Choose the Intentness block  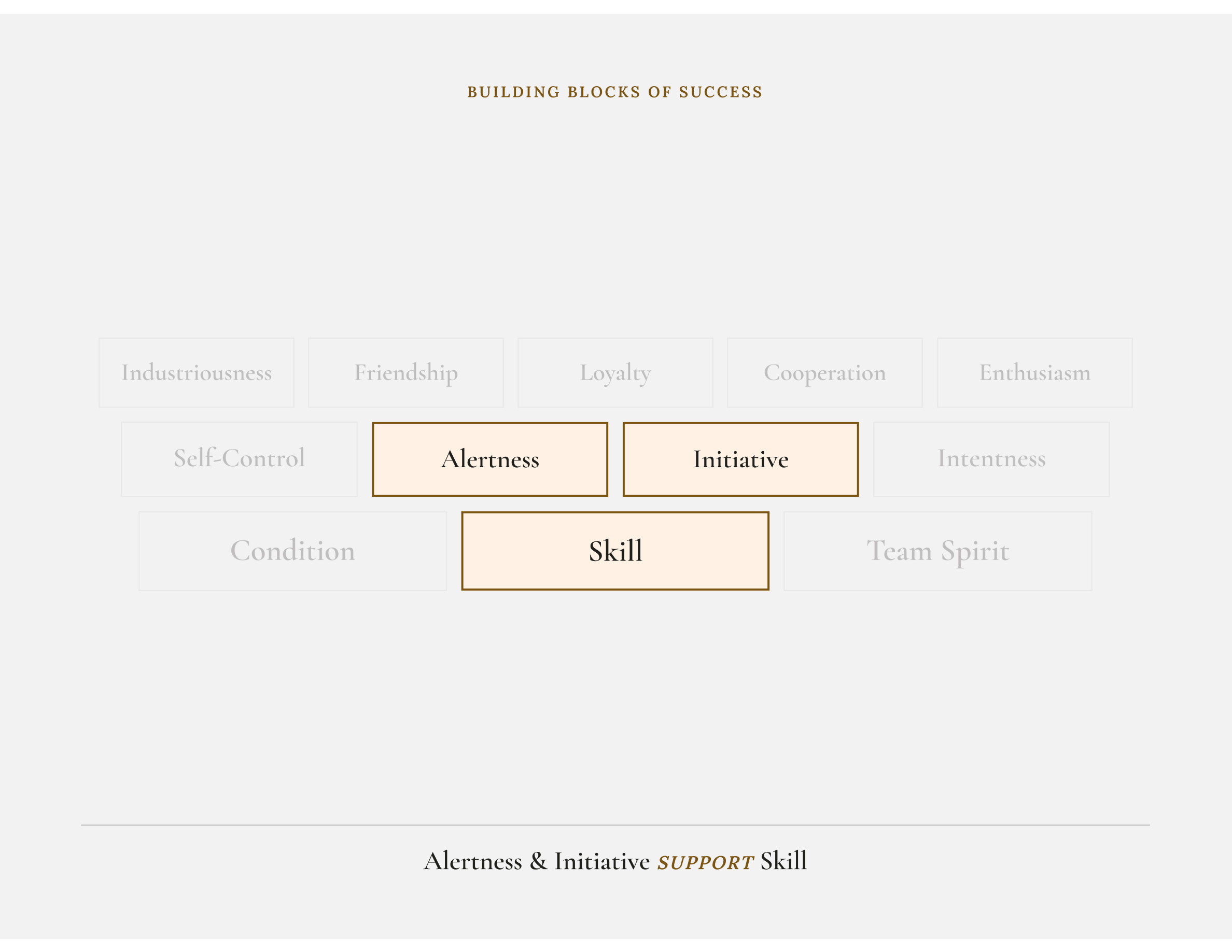pos(992,459)
